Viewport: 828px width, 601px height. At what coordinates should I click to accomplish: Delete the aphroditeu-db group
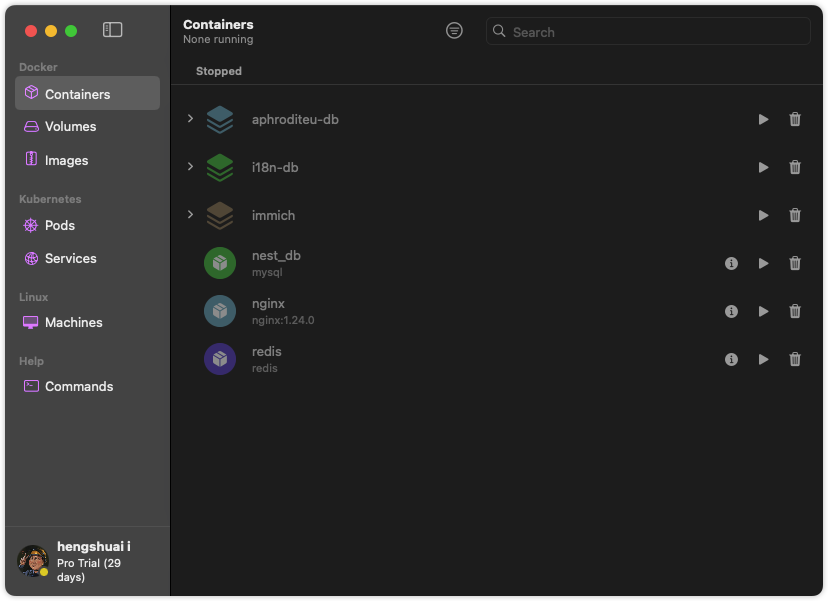pos(795,119)
